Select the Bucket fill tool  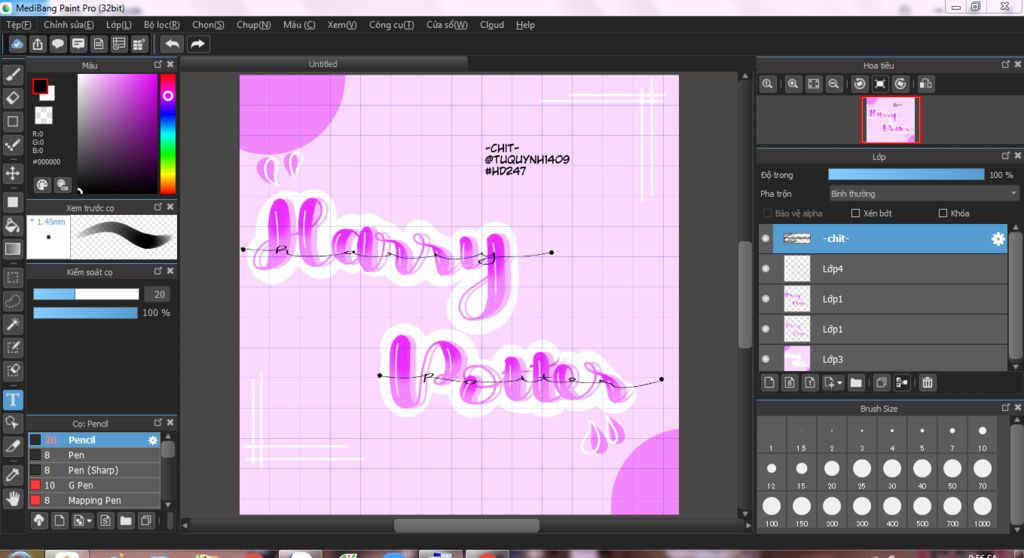pyautogui.click(x=12, y=225)
